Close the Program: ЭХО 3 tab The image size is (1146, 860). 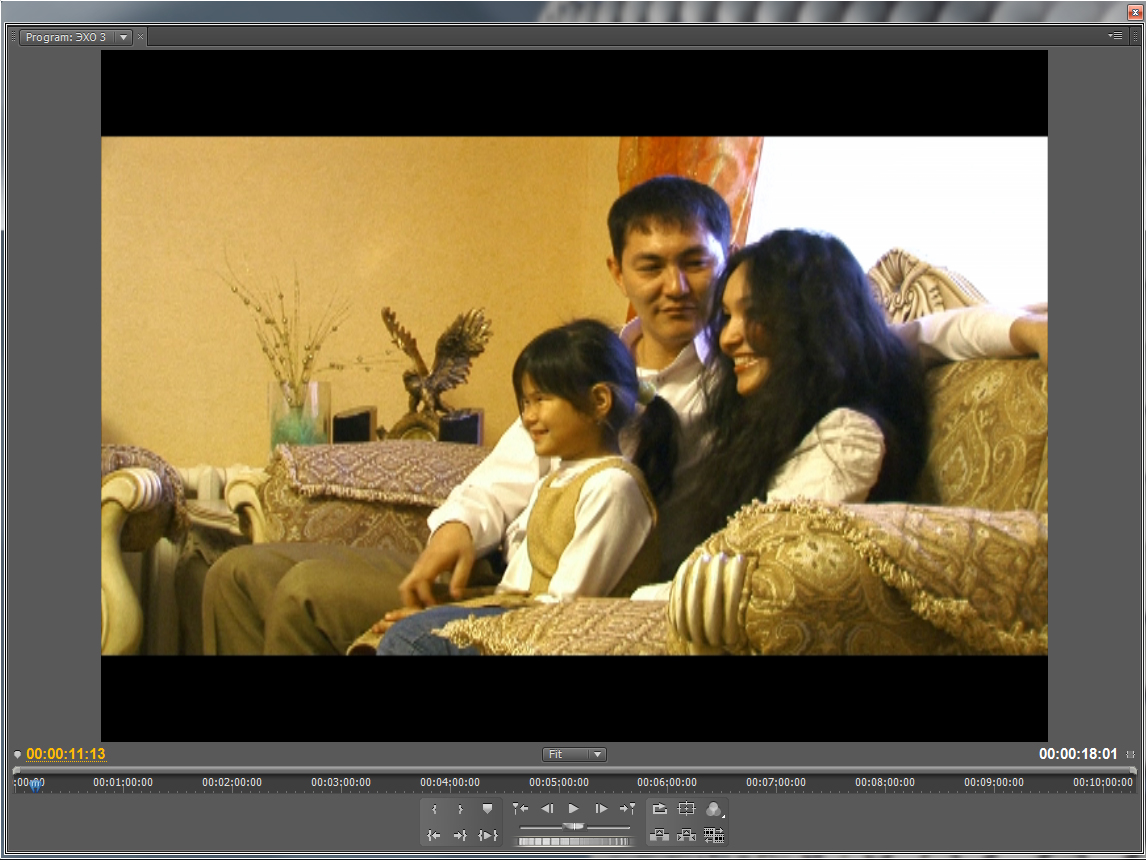[x=140, y=37]
